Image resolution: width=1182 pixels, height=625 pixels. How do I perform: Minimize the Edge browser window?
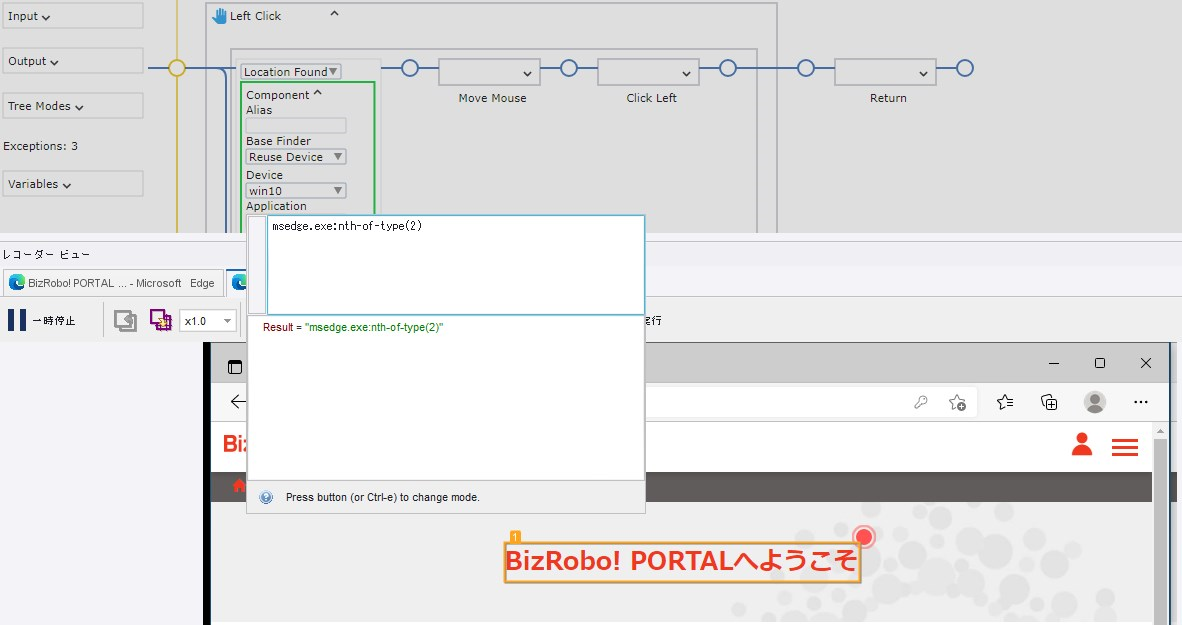click(x=1054, y=363)
